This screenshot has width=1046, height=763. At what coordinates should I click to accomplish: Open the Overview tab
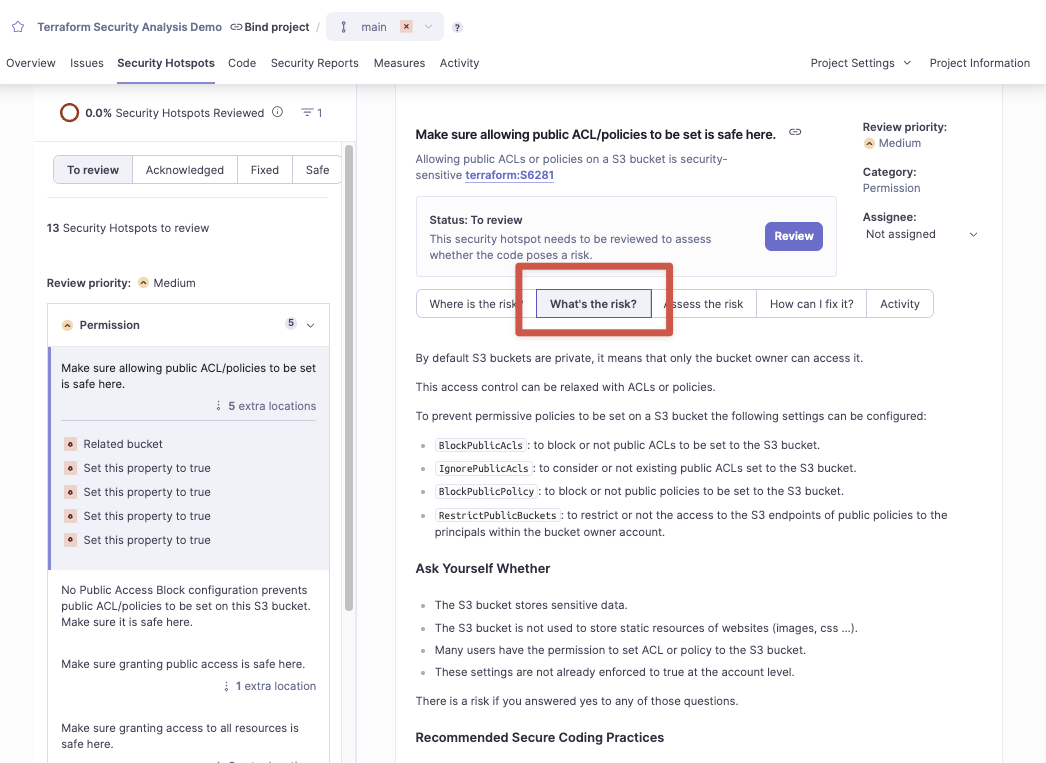(x=31, y=63)
